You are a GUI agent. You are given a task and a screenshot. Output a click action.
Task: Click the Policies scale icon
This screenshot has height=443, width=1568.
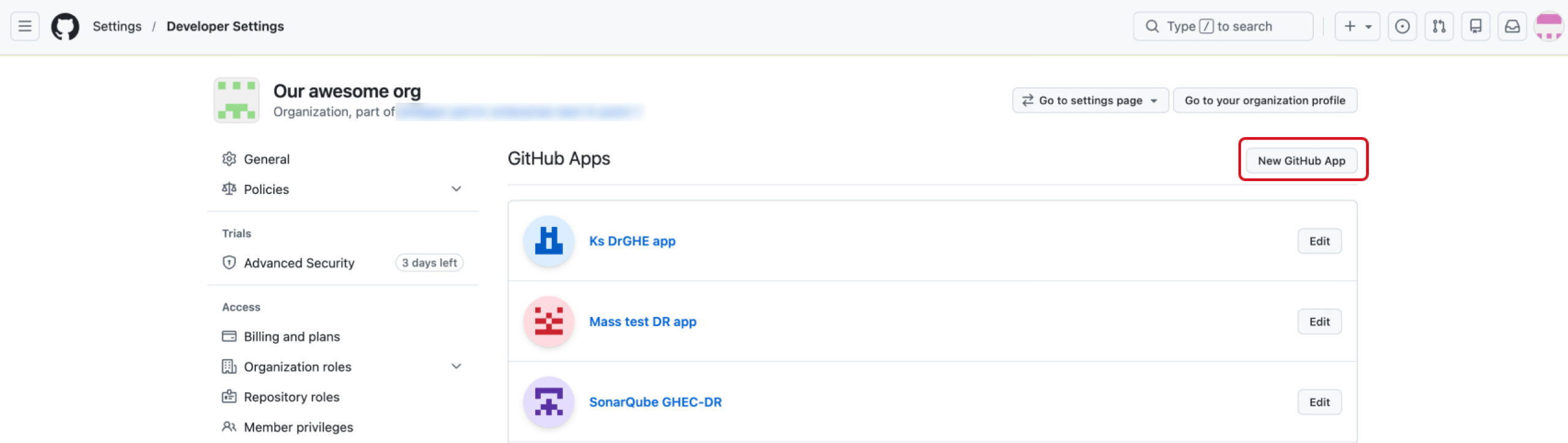pyautogui.click(x=229, y=189)
